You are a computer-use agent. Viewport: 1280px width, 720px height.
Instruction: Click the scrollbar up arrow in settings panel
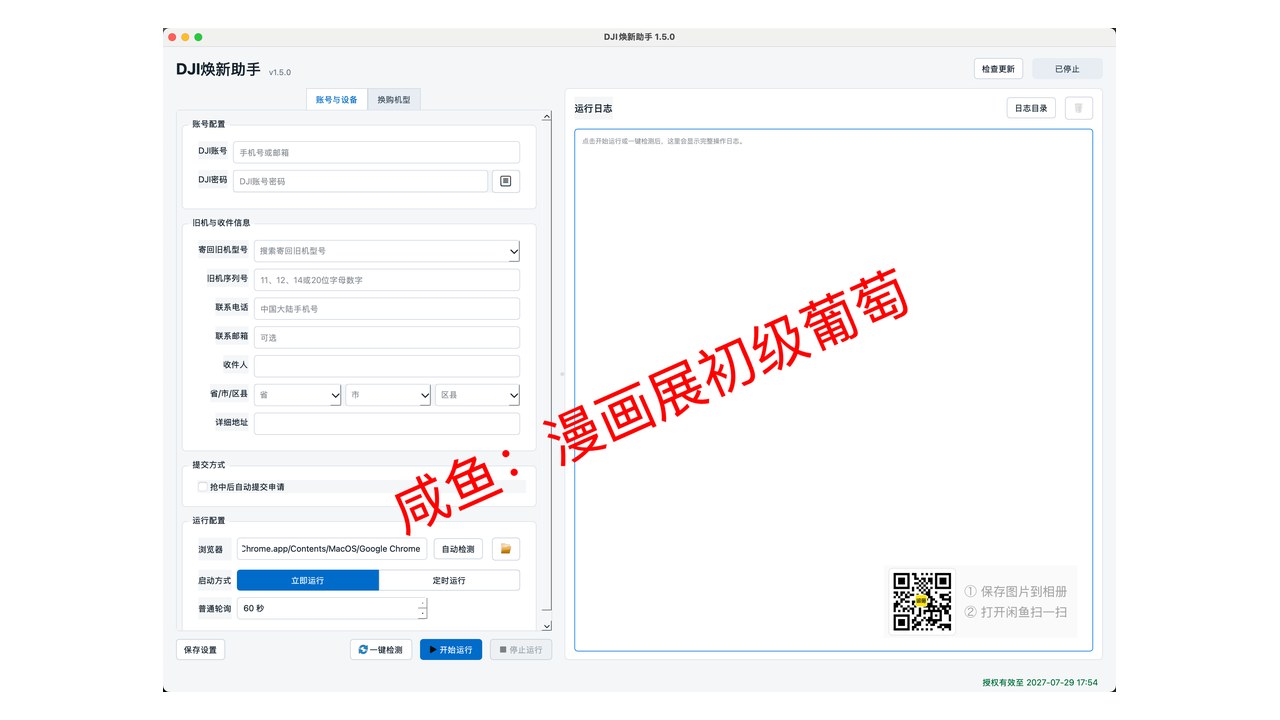coord(546,116)
